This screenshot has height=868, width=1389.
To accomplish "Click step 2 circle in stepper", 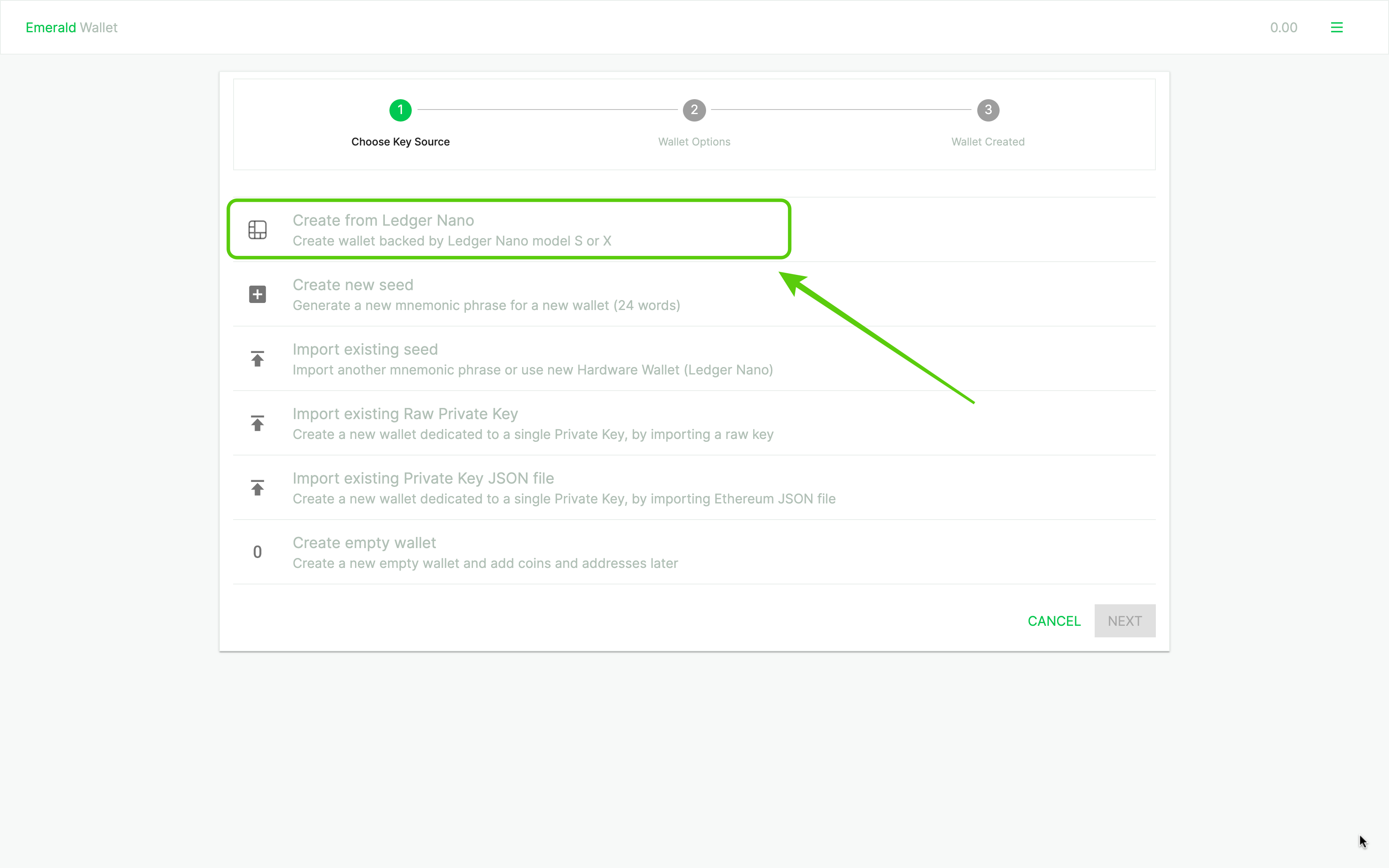I will pos(694,110).
